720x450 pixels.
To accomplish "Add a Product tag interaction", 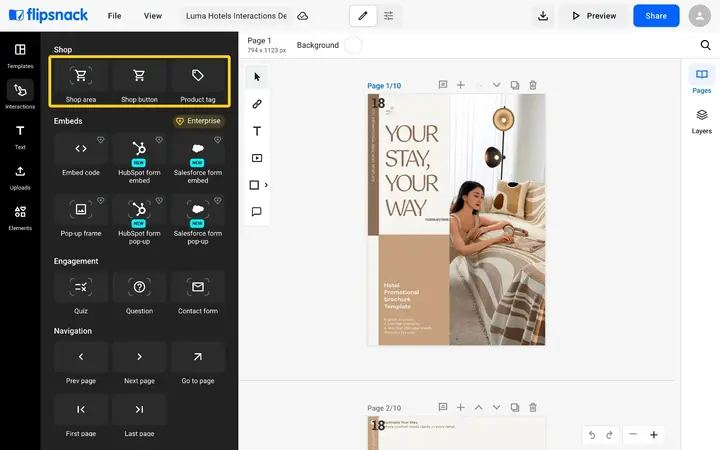I will (x=198, y=82).
